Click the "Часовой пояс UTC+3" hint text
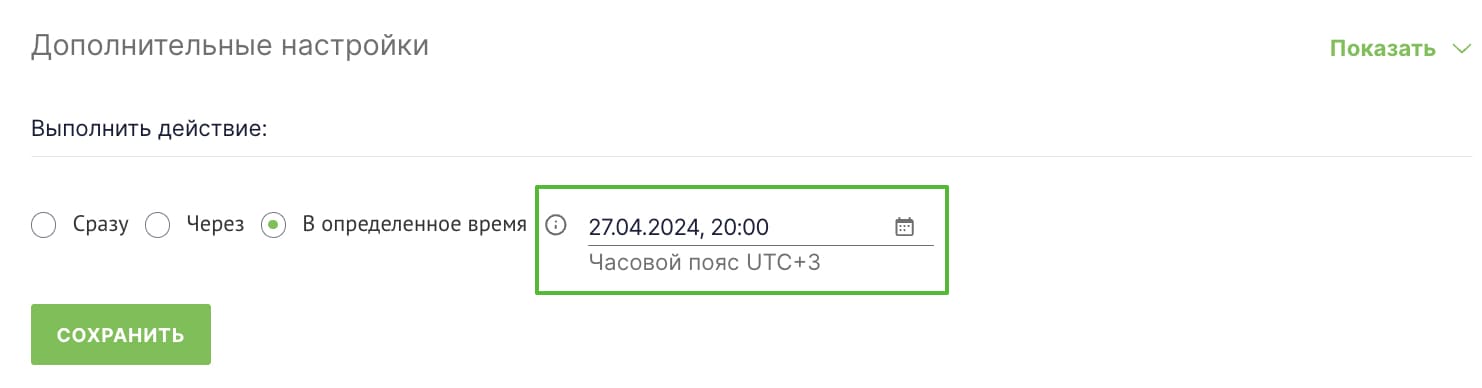The height and width of the screenshot is (388, 1482). [705, 263]
